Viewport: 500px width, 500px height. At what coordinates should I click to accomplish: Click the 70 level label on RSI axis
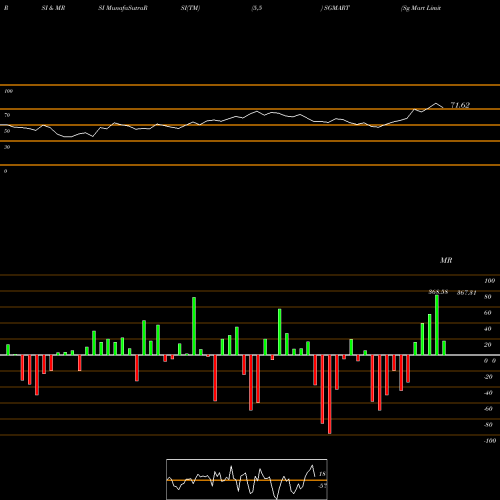[x=7, y=115]
